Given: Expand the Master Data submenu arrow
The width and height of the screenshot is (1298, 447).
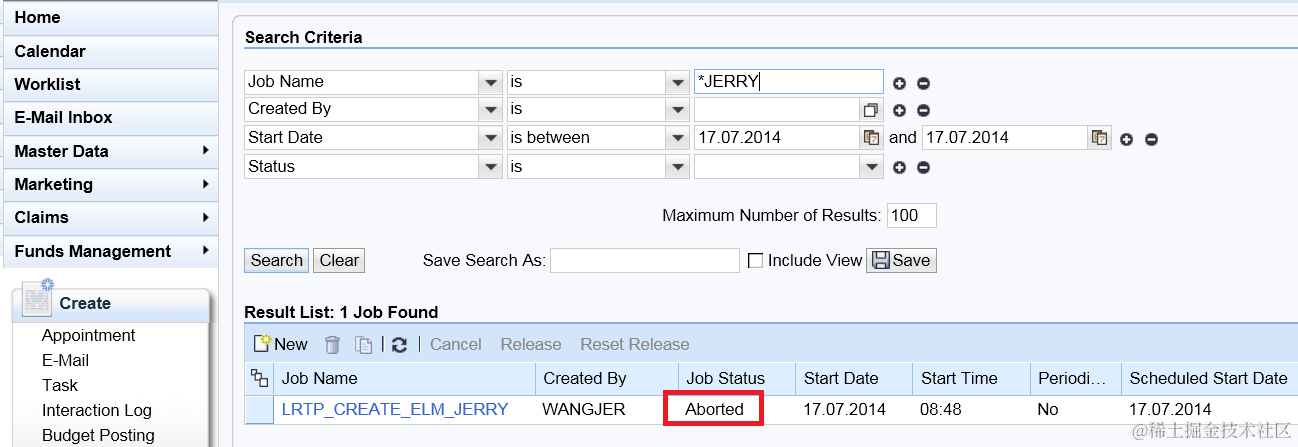Looking at the screenshot, I should 205,151.
